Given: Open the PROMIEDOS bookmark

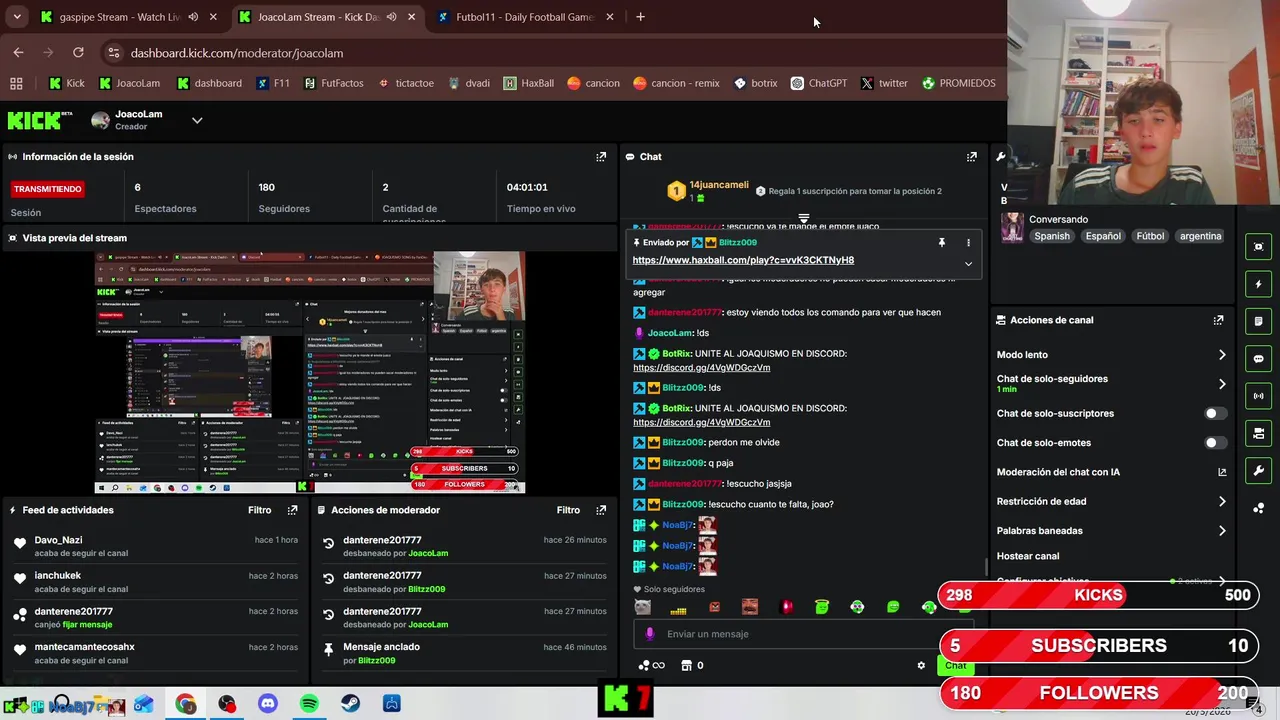Looking at the screenshot, I should tap(958, 83).
